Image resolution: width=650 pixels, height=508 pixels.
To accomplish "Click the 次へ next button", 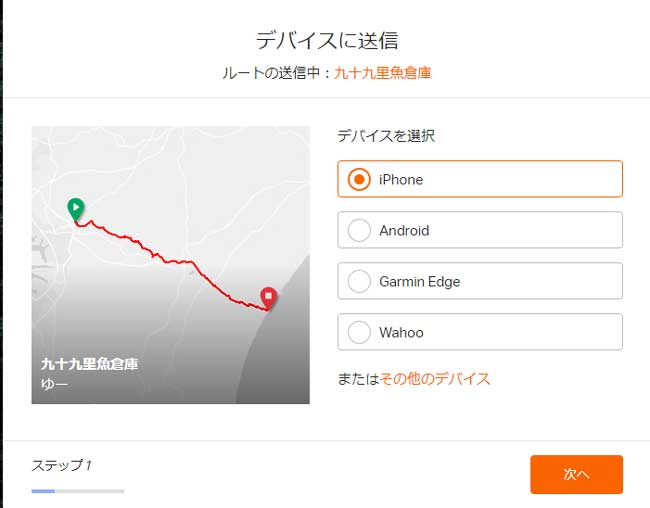I will [x=576, y=474].
